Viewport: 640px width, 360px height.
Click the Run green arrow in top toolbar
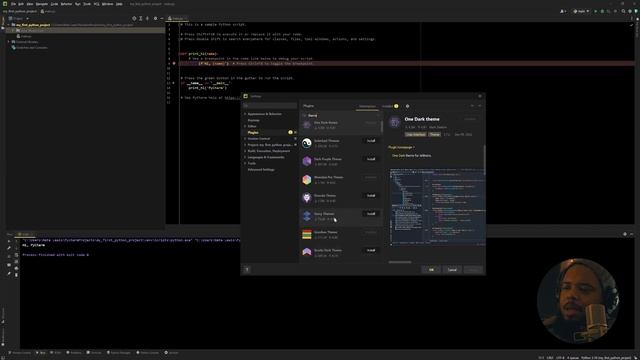(596, 11)
